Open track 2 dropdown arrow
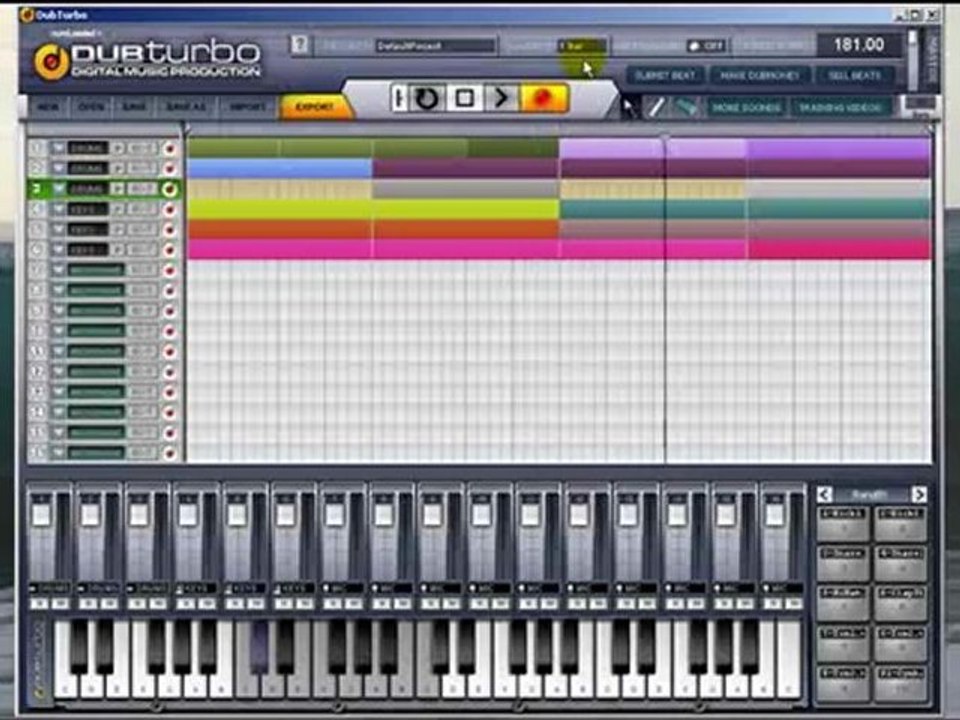Image resolution: width=960 pixels, height=720 pixels. [x=58, y=168]
